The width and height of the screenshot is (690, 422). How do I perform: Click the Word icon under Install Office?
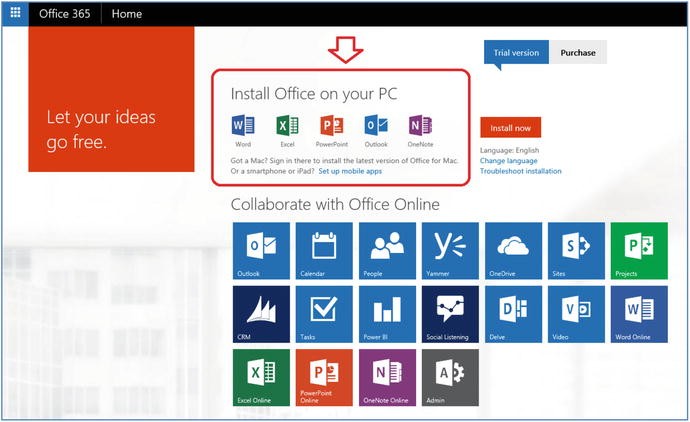[243, 126]
